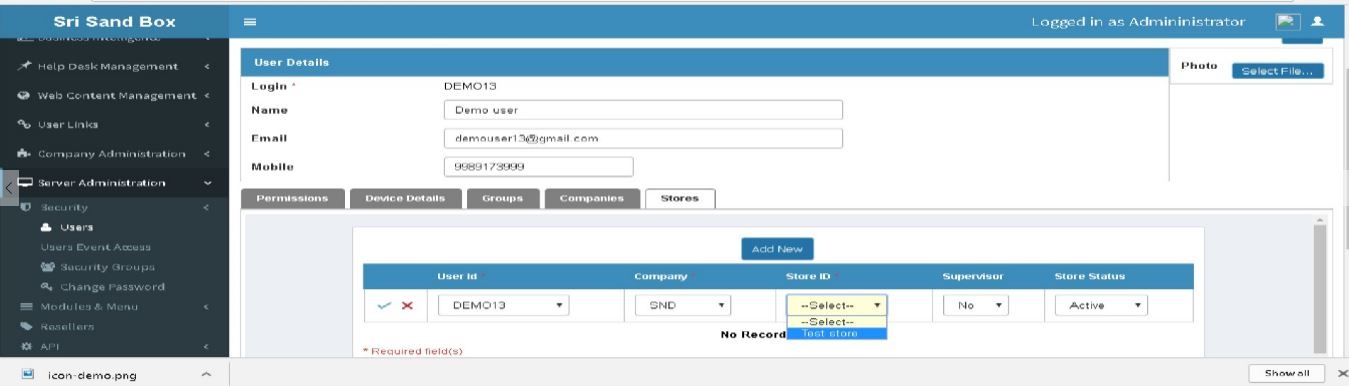Expand Web Content Management menu

point(207,95)
